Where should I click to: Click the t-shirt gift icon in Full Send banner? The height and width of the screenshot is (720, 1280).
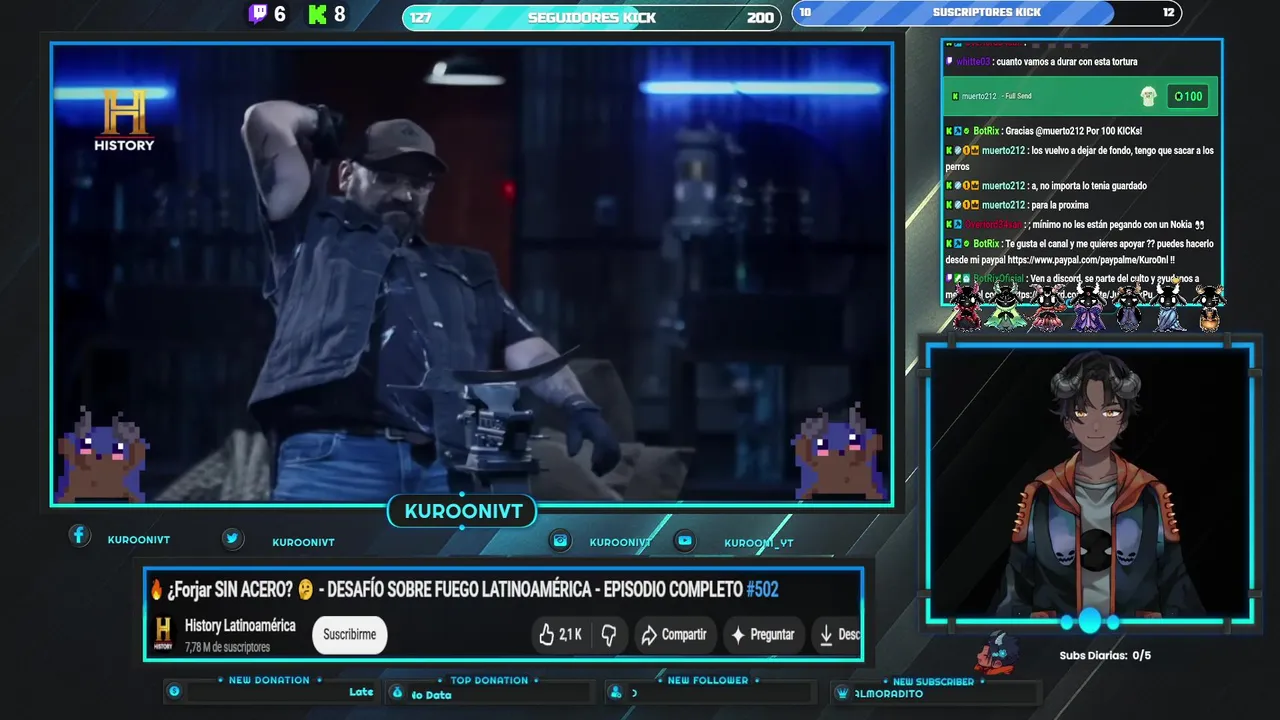pos(1149,96)
